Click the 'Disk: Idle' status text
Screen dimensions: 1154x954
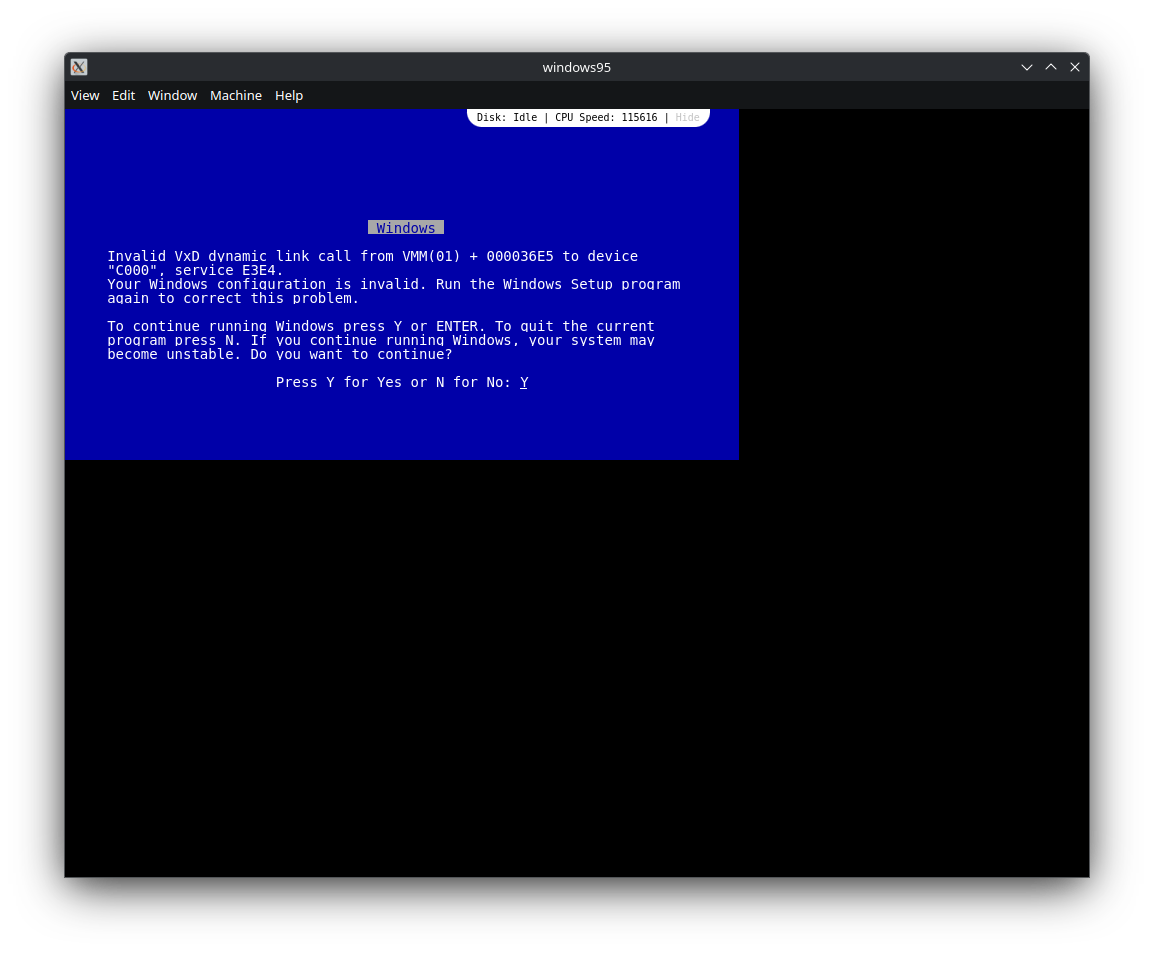(506, 117)
